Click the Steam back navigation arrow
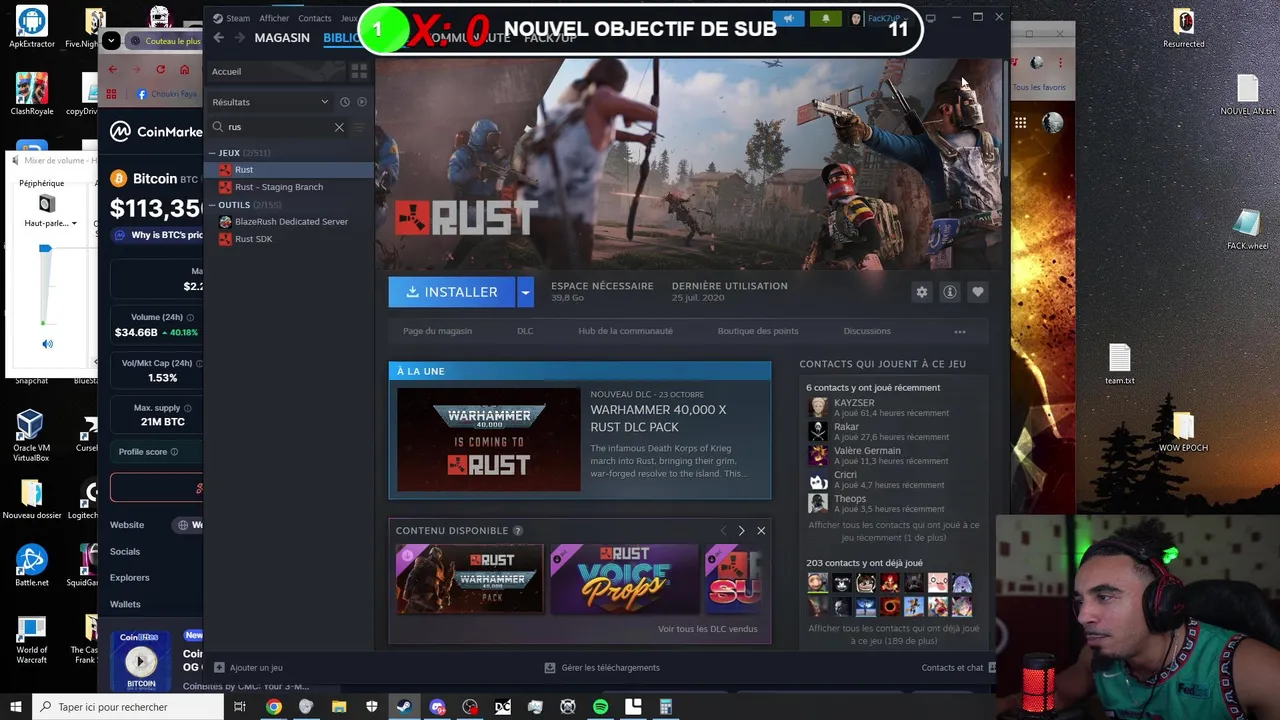Image resolution: width=1280 pixels, height=720 pixels. (218, 38)
